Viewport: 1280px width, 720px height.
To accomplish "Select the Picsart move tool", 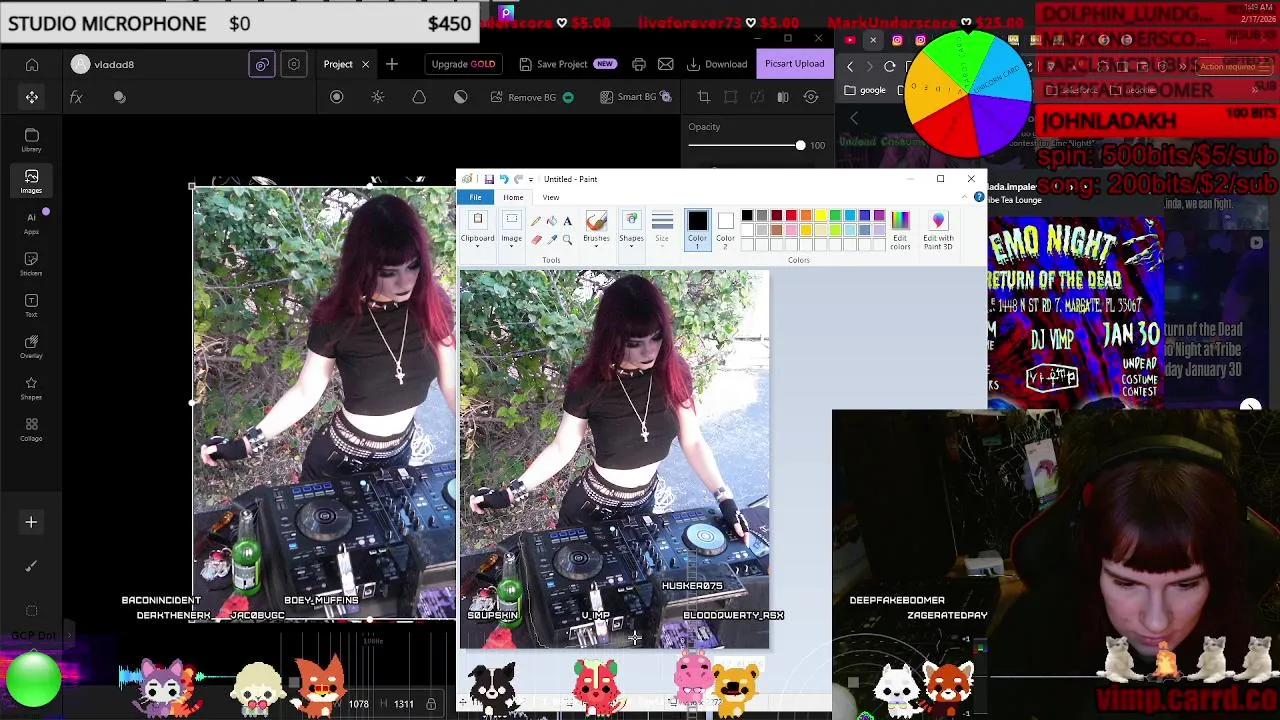I will click(x=32, y=97).
